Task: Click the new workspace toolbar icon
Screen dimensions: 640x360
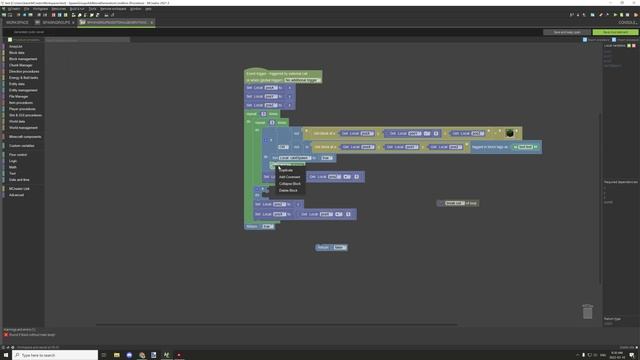Action: click(4, 15)
